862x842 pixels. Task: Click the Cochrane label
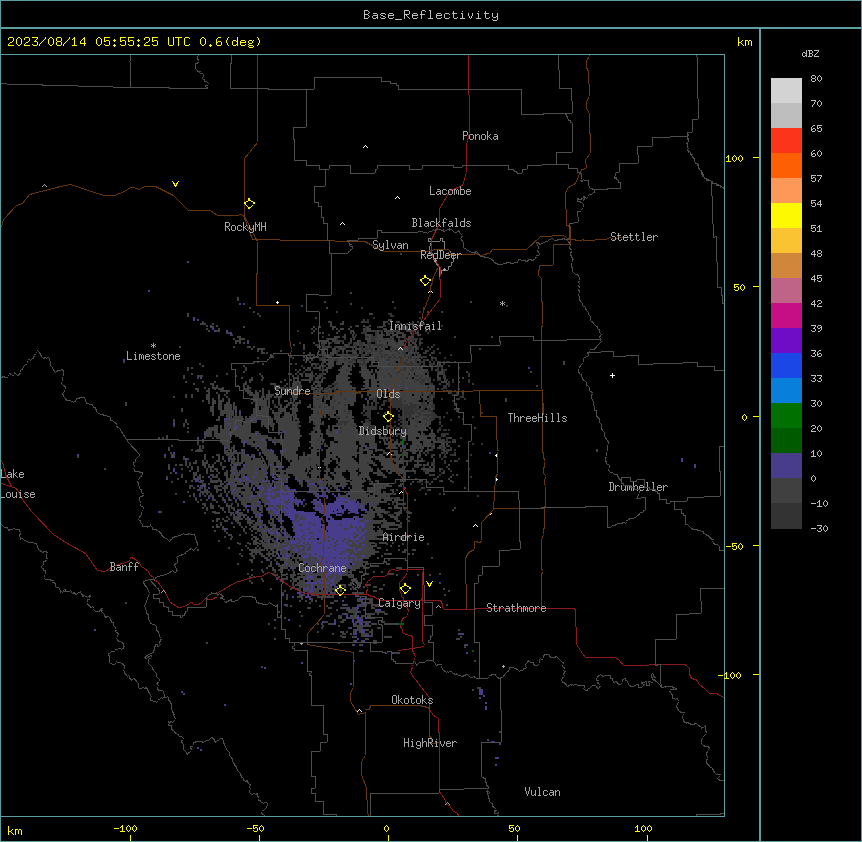[x=322, y=568]
